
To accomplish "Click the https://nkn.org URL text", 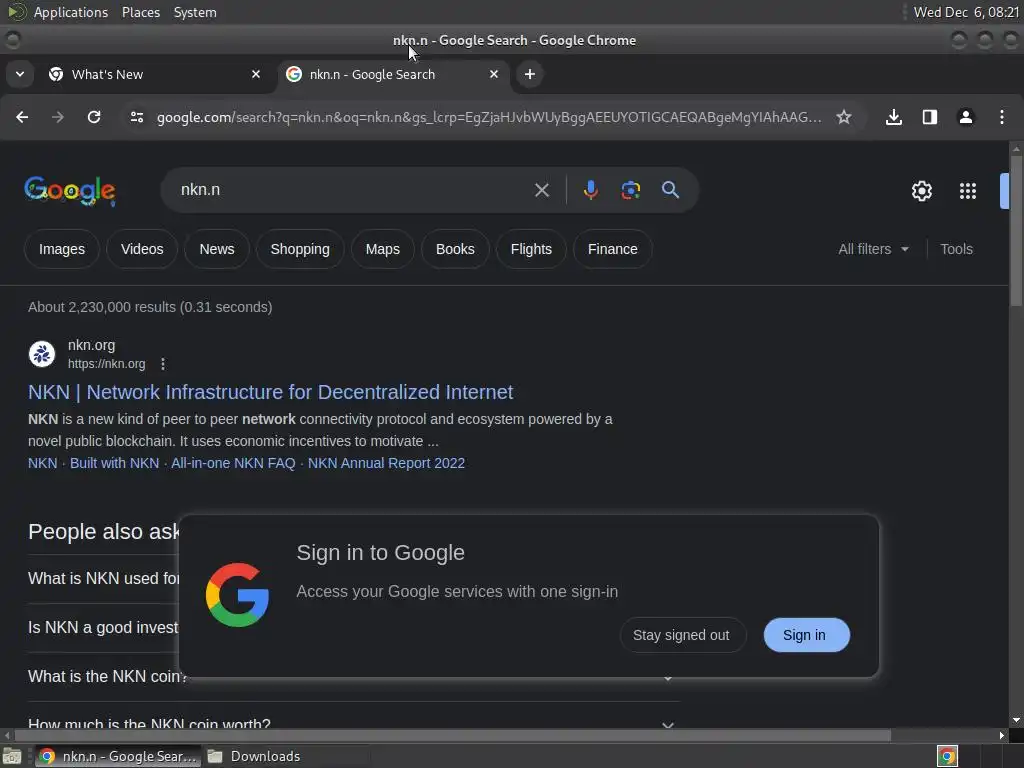I will (x=106, y=364).
